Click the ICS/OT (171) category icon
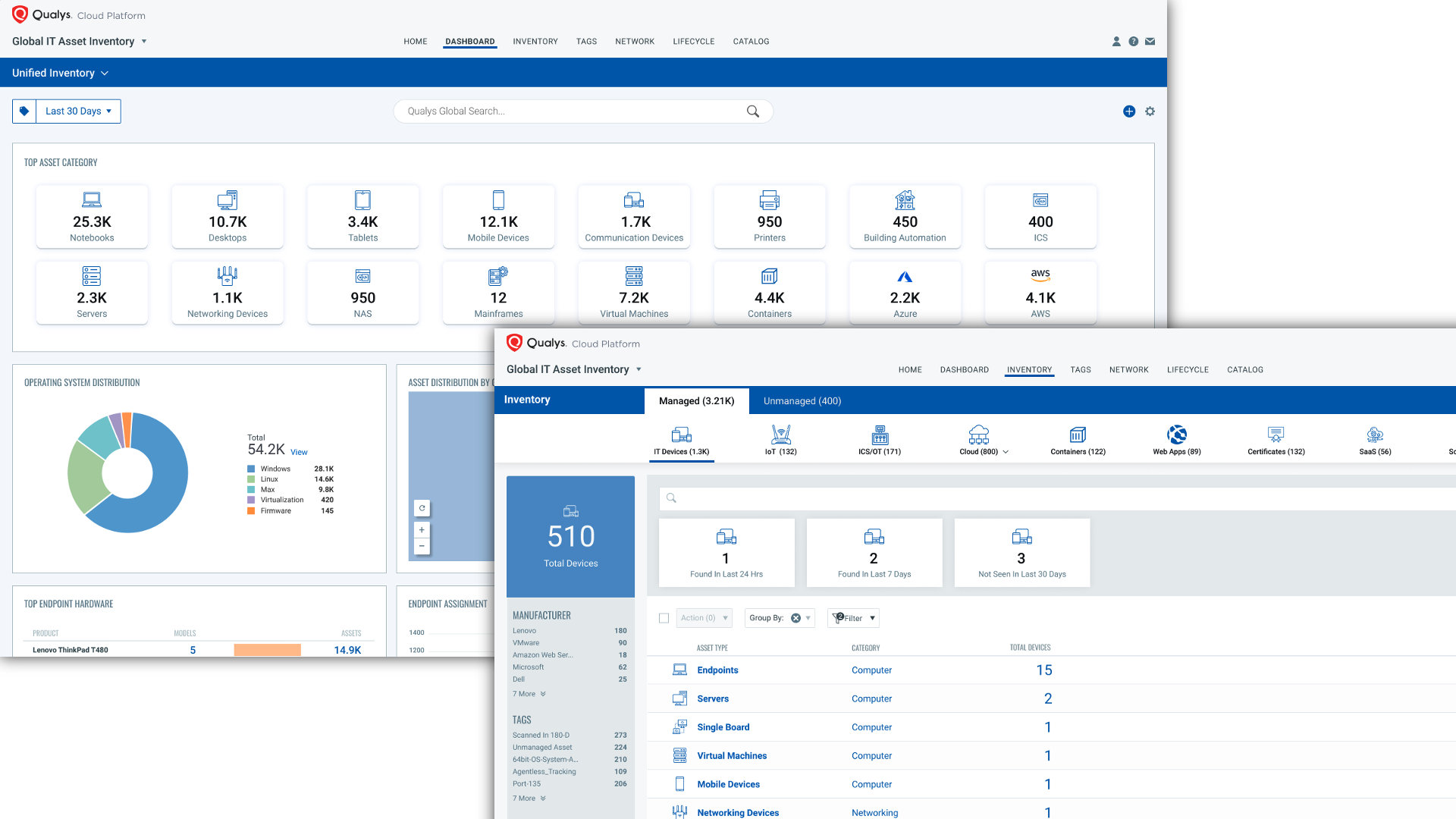This screenshot has height=819, width=1456. 880,435
